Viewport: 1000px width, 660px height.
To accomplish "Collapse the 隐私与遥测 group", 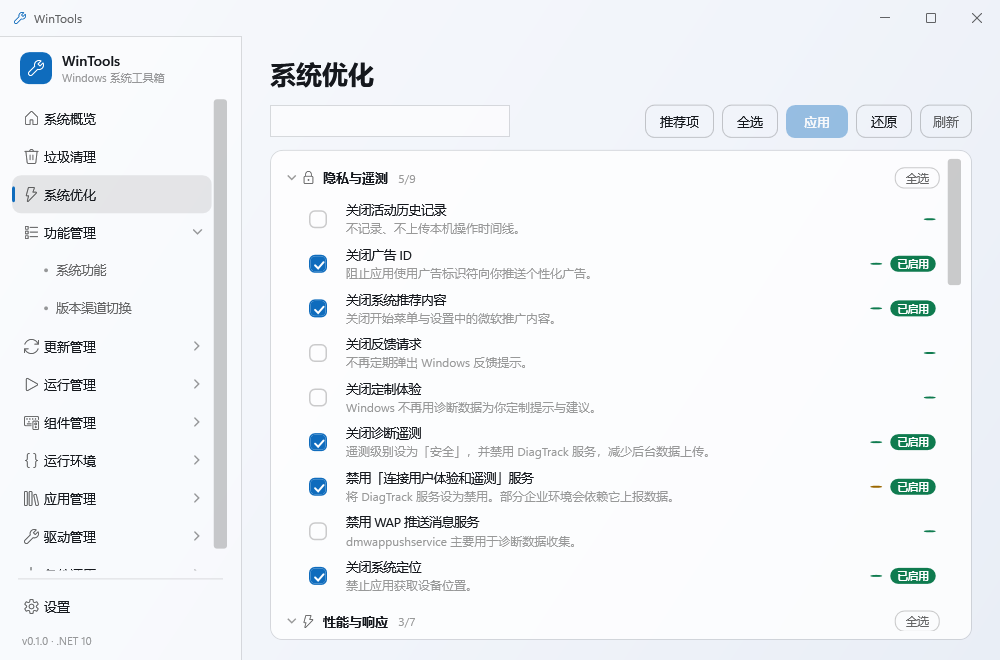I will tap(291, 178).
